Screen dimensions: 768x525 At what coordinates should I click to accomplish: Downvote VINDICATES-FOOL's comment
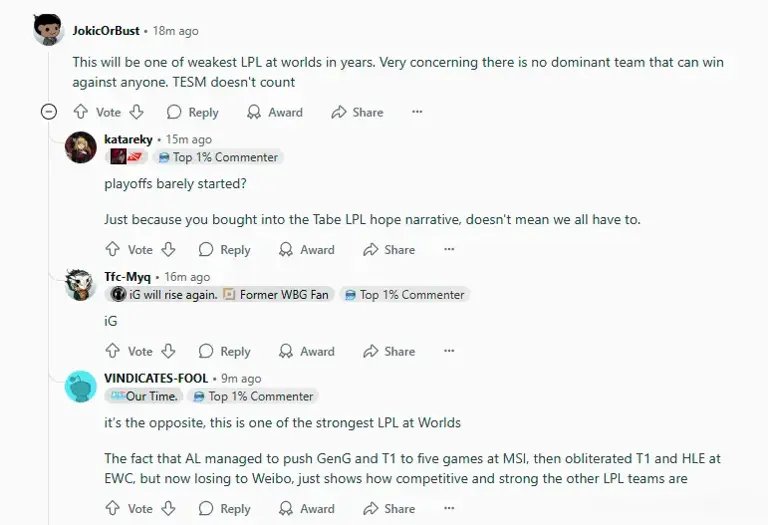click(x=169, y=508)
